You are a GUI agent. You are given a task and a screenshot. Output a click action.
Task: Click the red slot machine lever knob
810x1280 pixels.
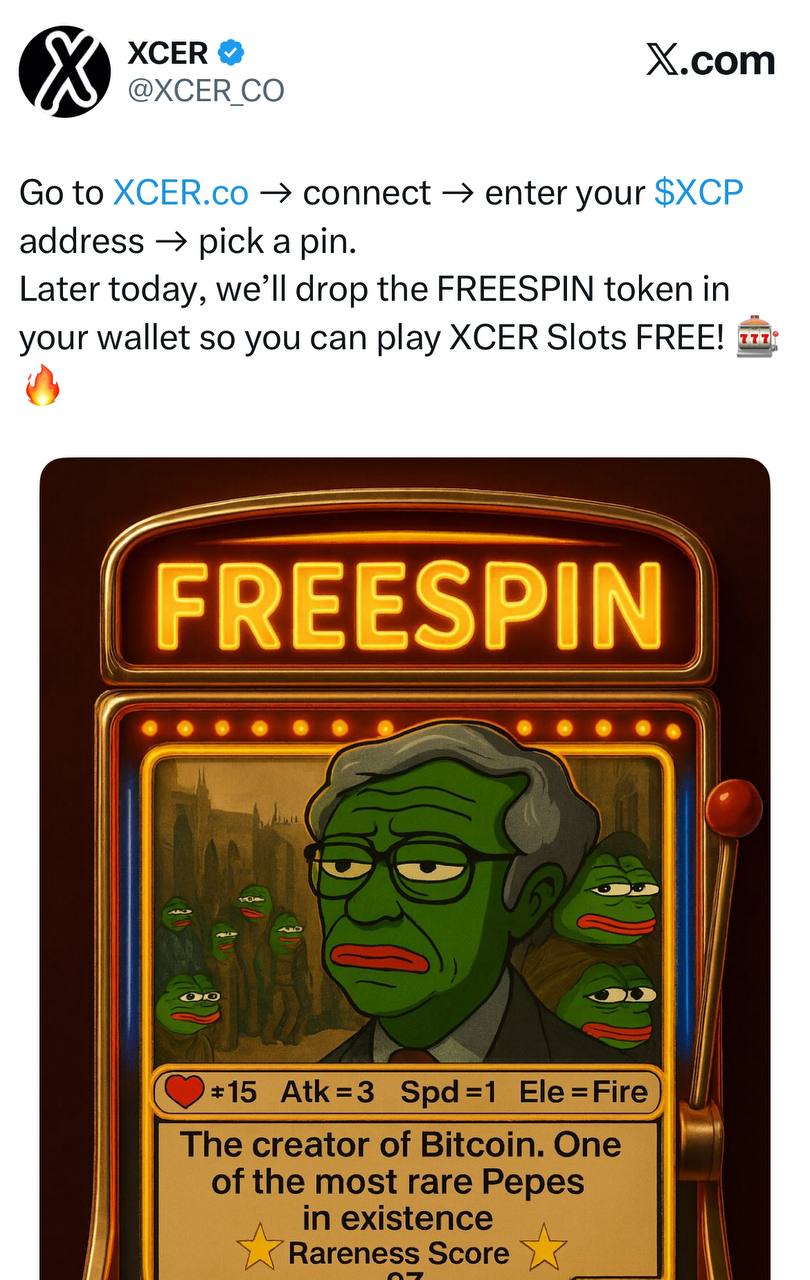pyautogui.click(x=733, y=808)
